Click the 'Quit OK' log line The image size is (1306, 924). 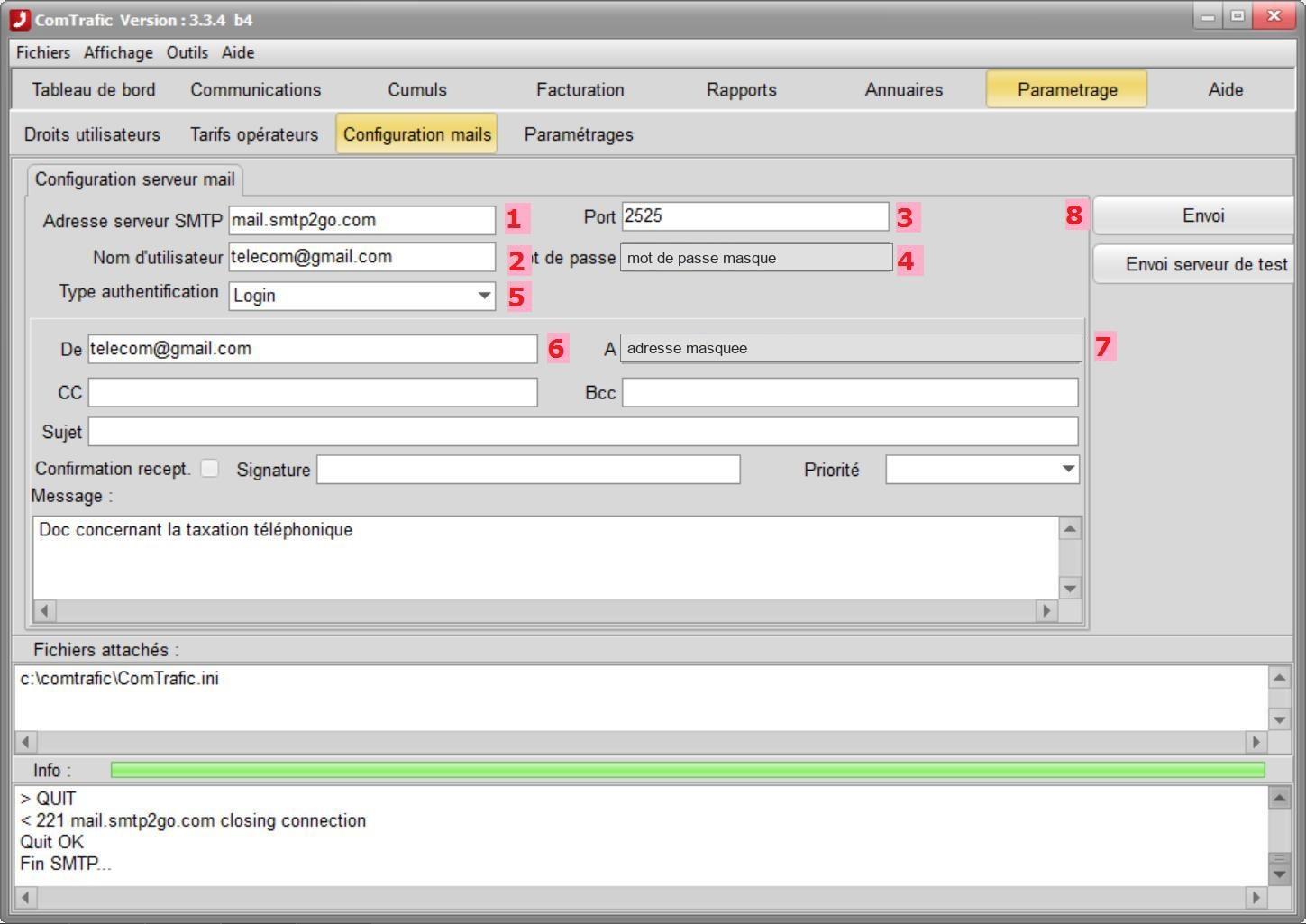[x=52, y=842]
